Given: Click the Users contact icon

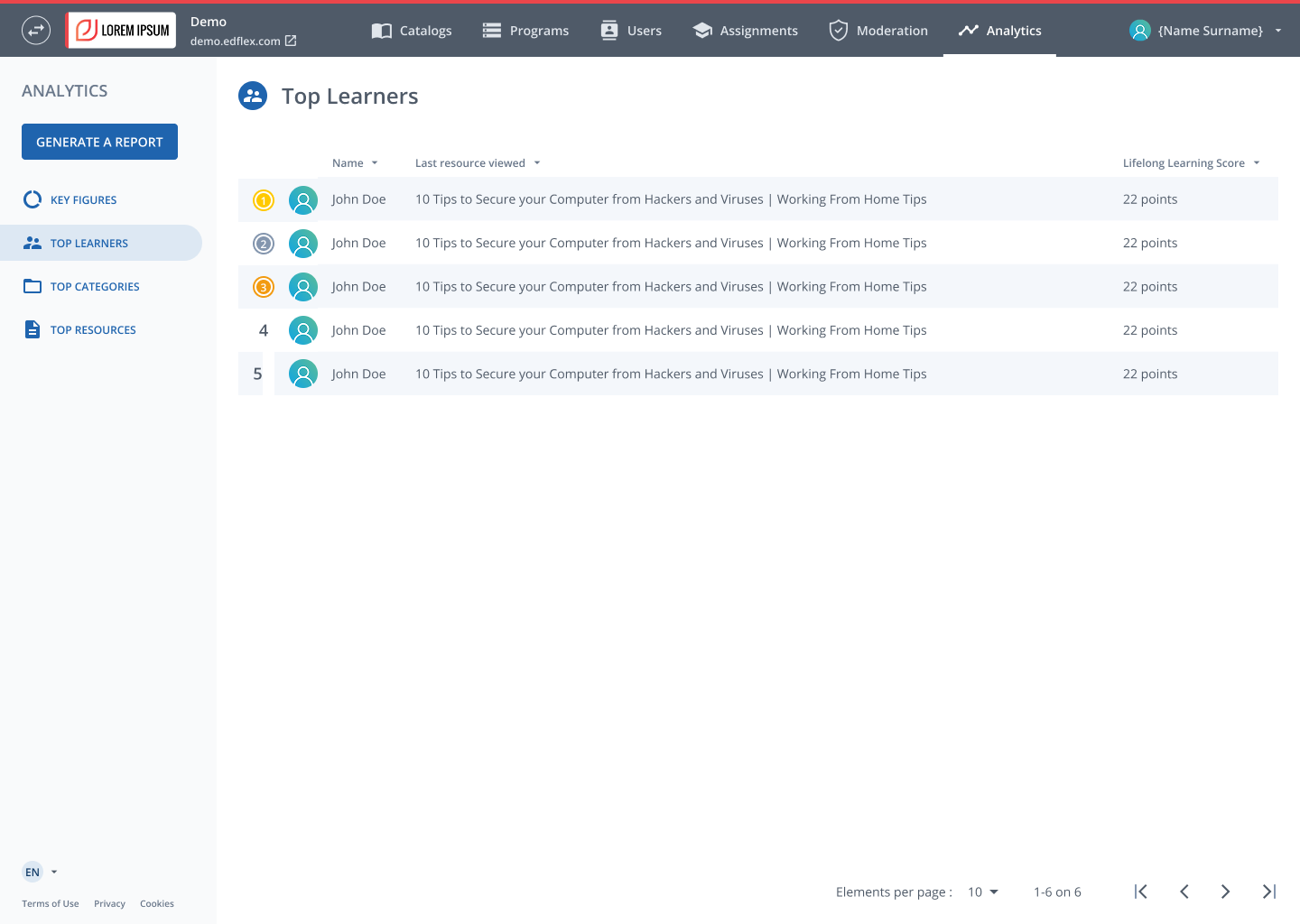Looking at the screenshot, I should coord(609,30).
